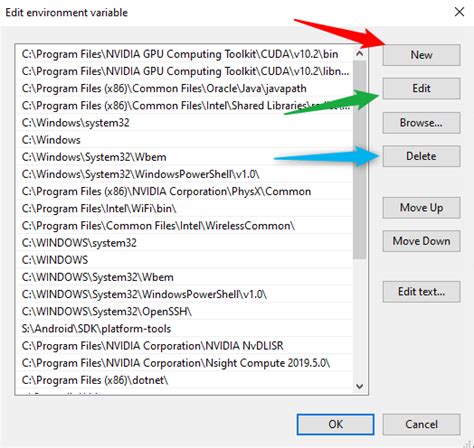The width and height of the screenshot is (474, 448).
Task: Select the Nsight Compute 2019.5.0 path
Action: pyautogui.click(x=184, y=363)
